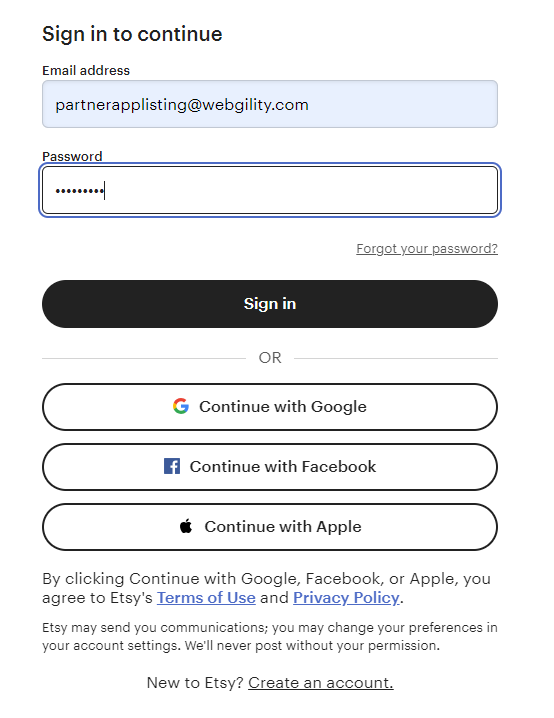Open the Privacy Policy link
The image size is (554, 718).
pyautogui.click(x=346, y=598)
